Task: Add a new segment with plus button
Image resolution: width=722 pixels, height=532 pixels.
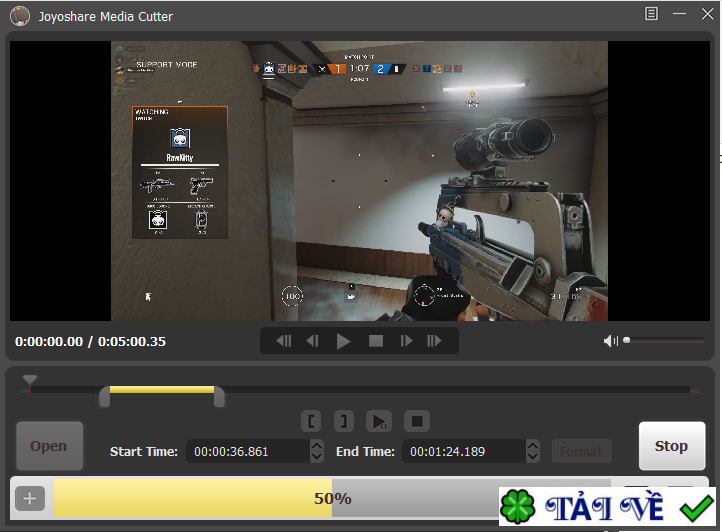Action: coord(30,498)
